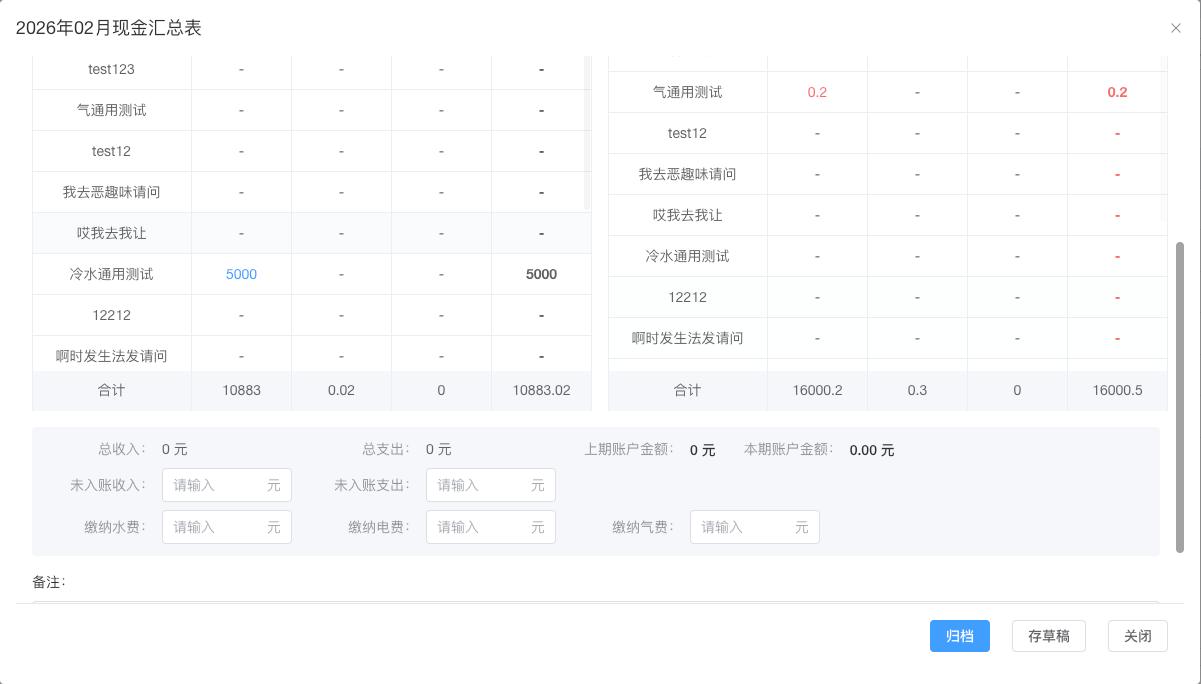Screen dimensions: 1201x684
Task: Select 哎我去我让 in right table
Action: click(888, 215)
